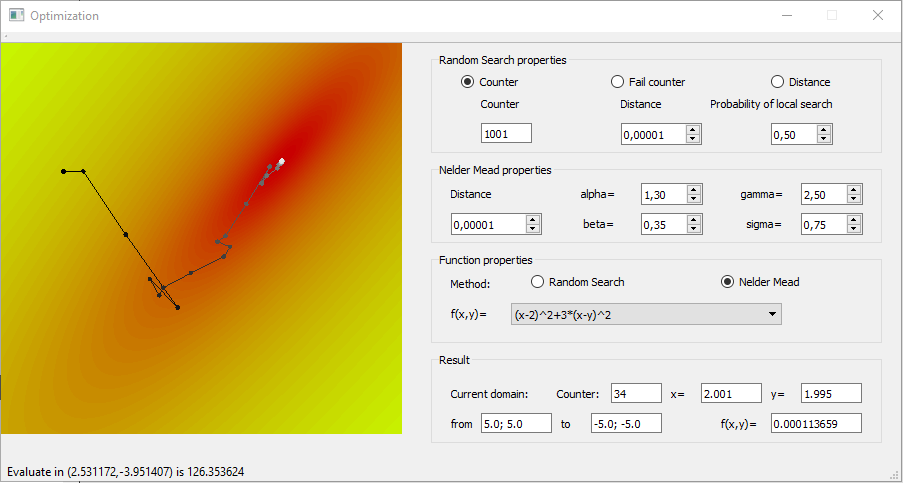Click the domain to field -5.0; -5.0

tap(626, 423)
